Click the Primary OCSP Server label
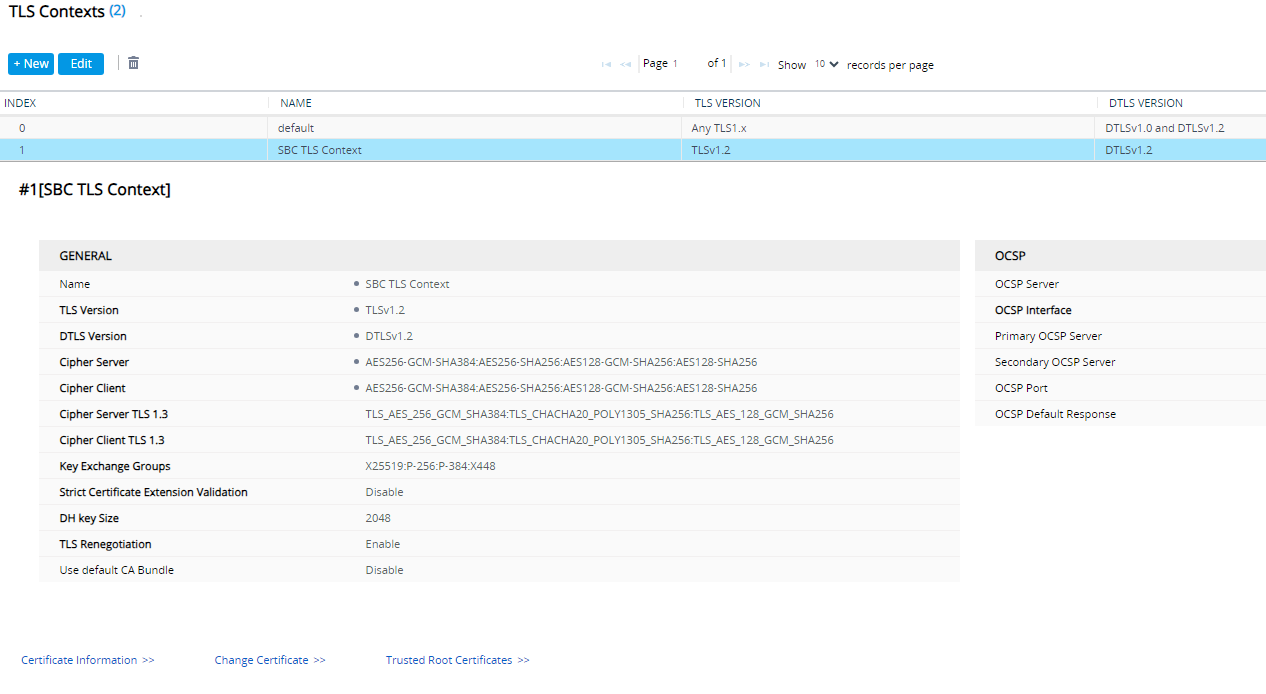Viewport: 1266px width, 694px height. click(1048, 336)
